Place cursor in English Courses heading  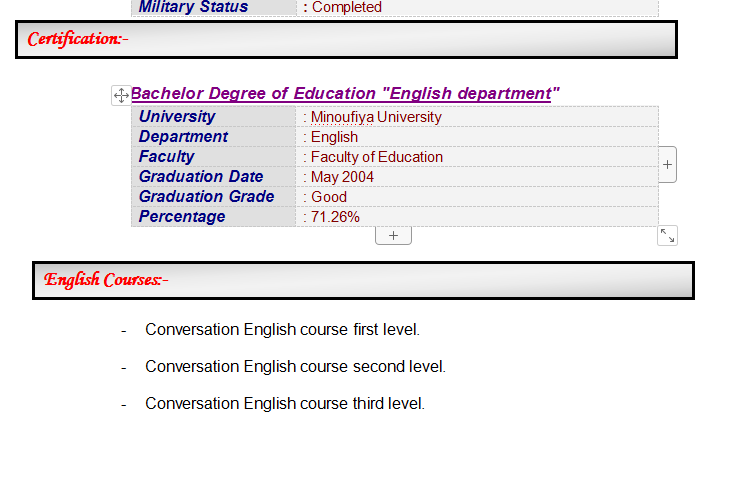105,280
